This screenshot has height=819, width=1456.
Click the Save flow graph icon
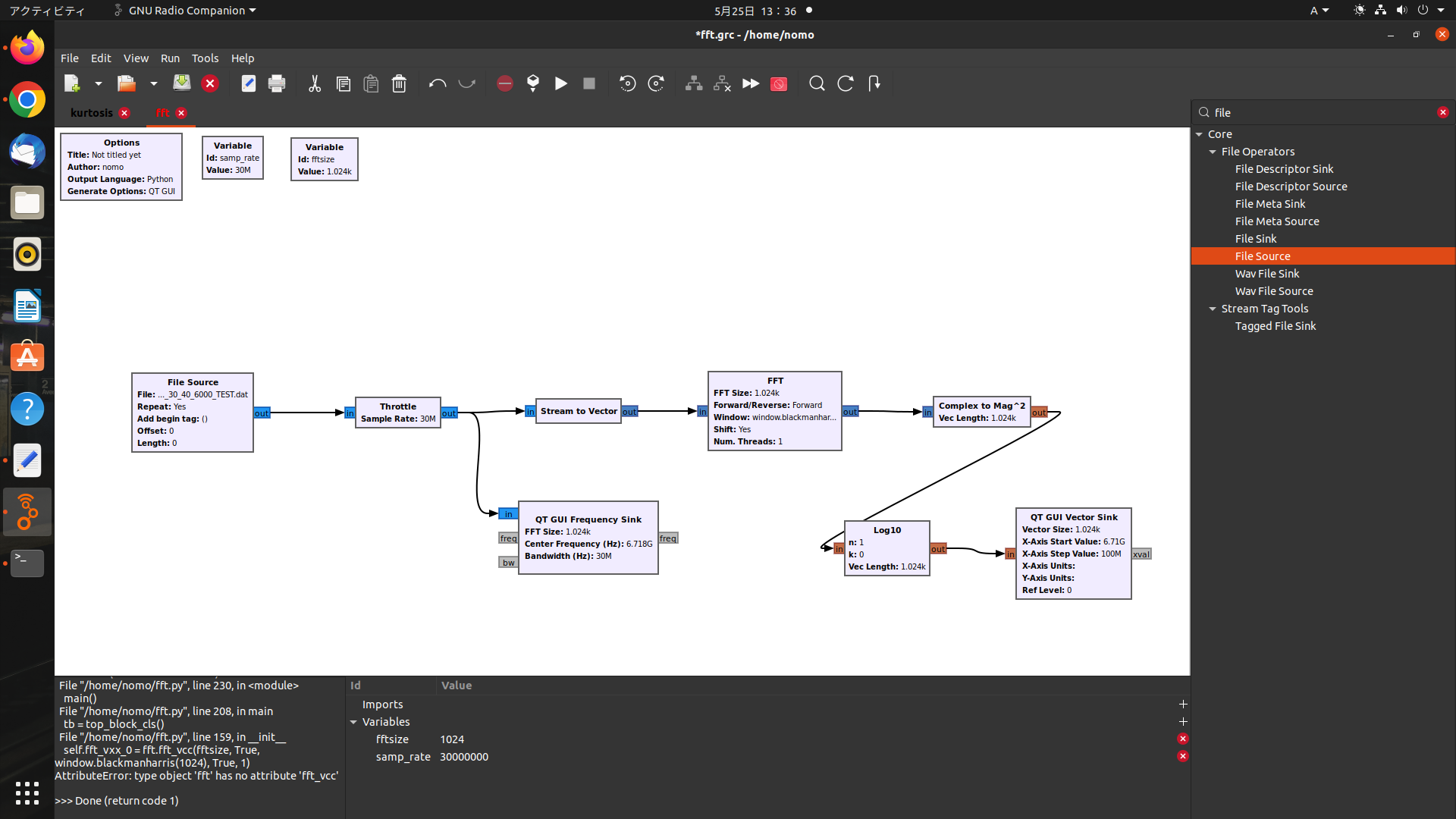pos(181,83)
